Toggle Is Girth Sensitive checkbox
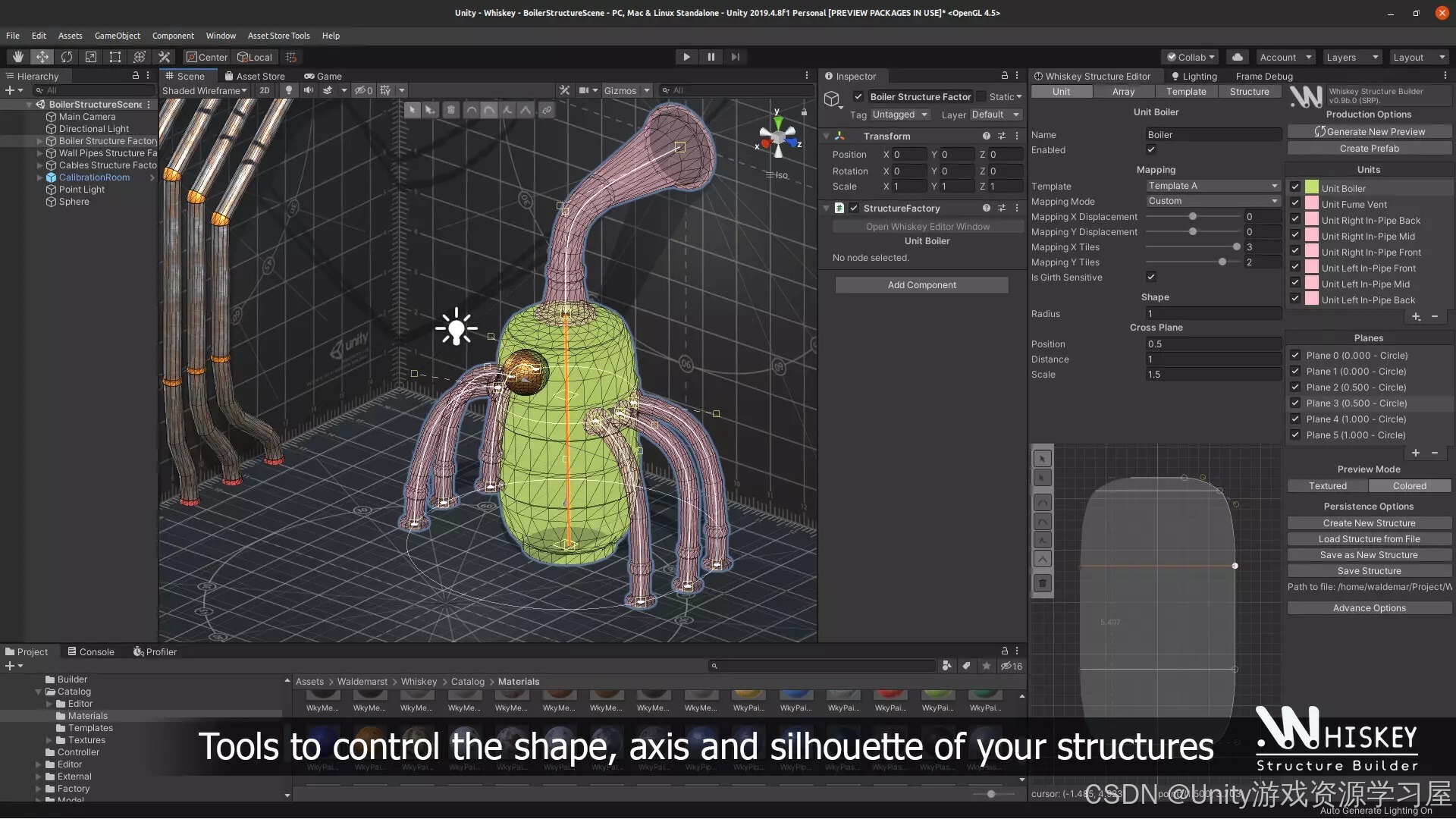Image resolution: width=1456 pixels, height=819 pixels. [1151, 277]
